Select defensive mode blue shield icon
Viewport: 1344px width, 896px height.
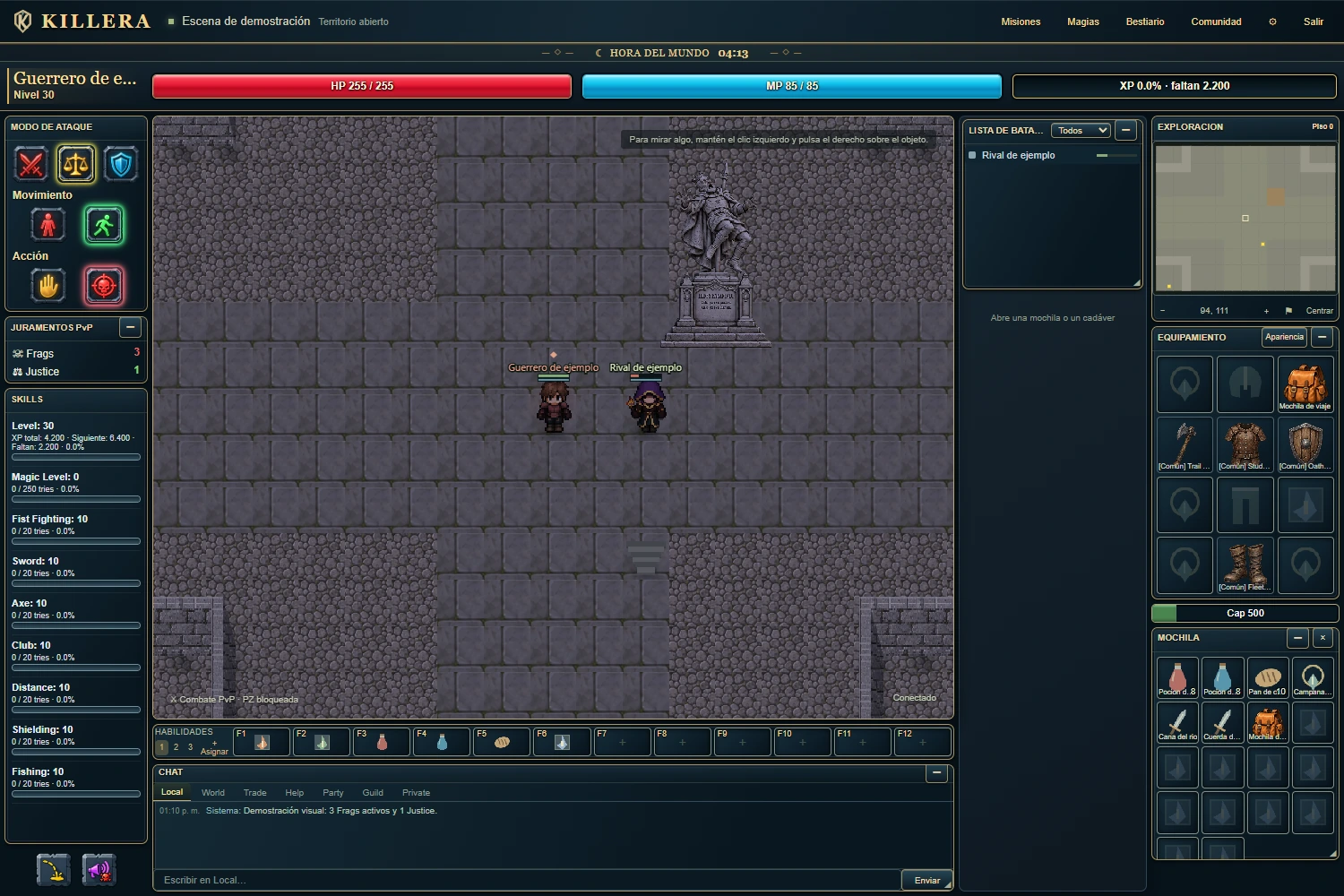pyautogui.click(x=121, y=164)
